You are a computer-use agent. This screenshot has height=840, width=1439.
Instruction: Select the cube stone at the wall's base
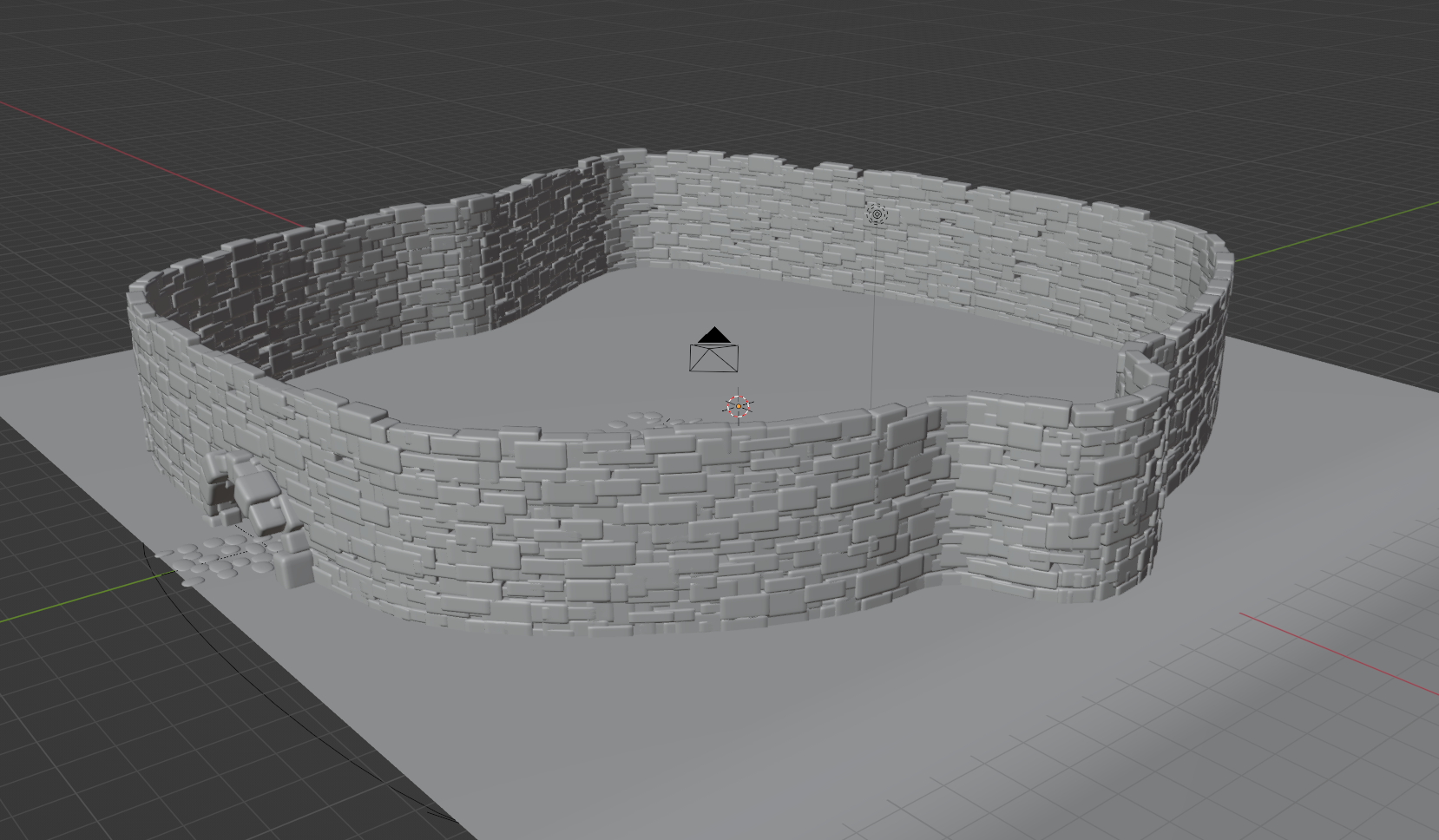[x=291, y=568]
